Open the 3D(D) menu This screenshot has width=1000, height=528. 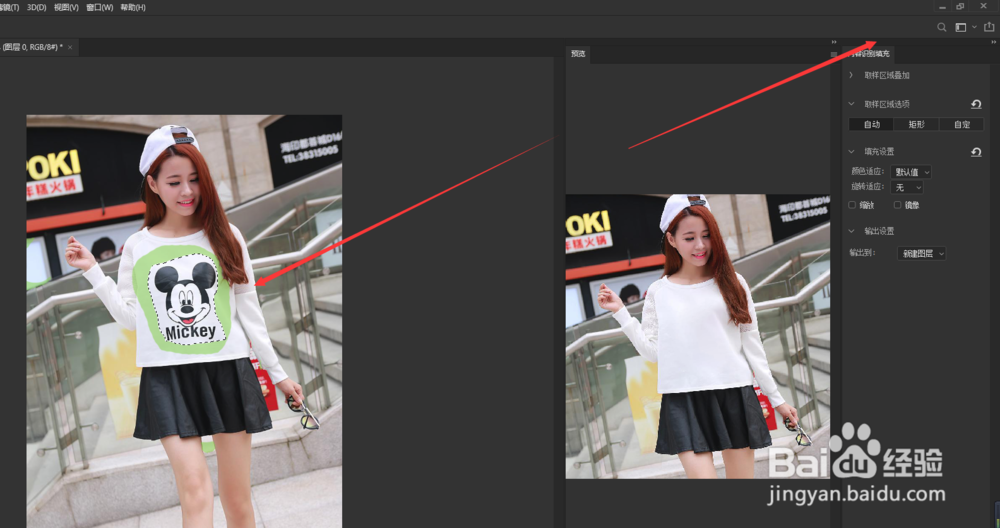36,8
